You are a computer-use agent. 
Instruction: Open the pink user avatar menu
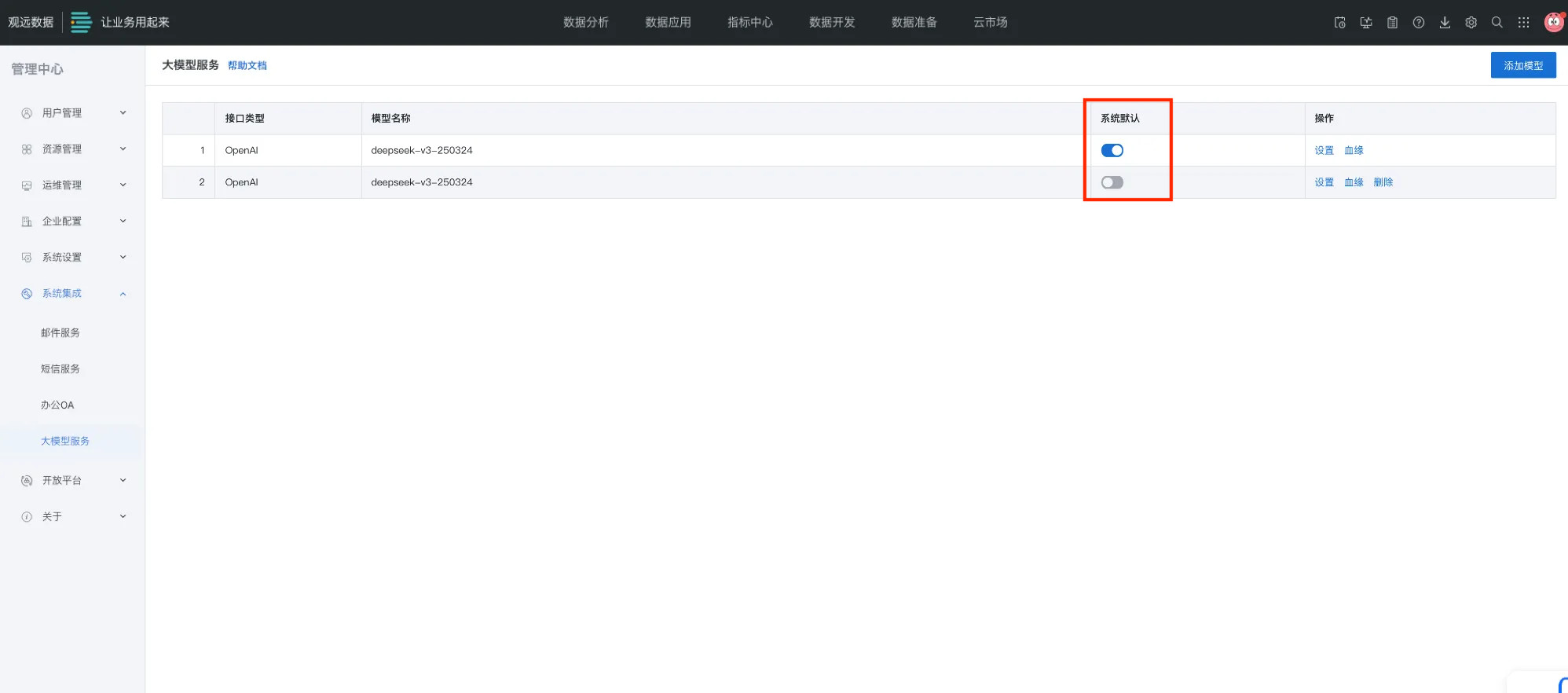(1553, 22)
